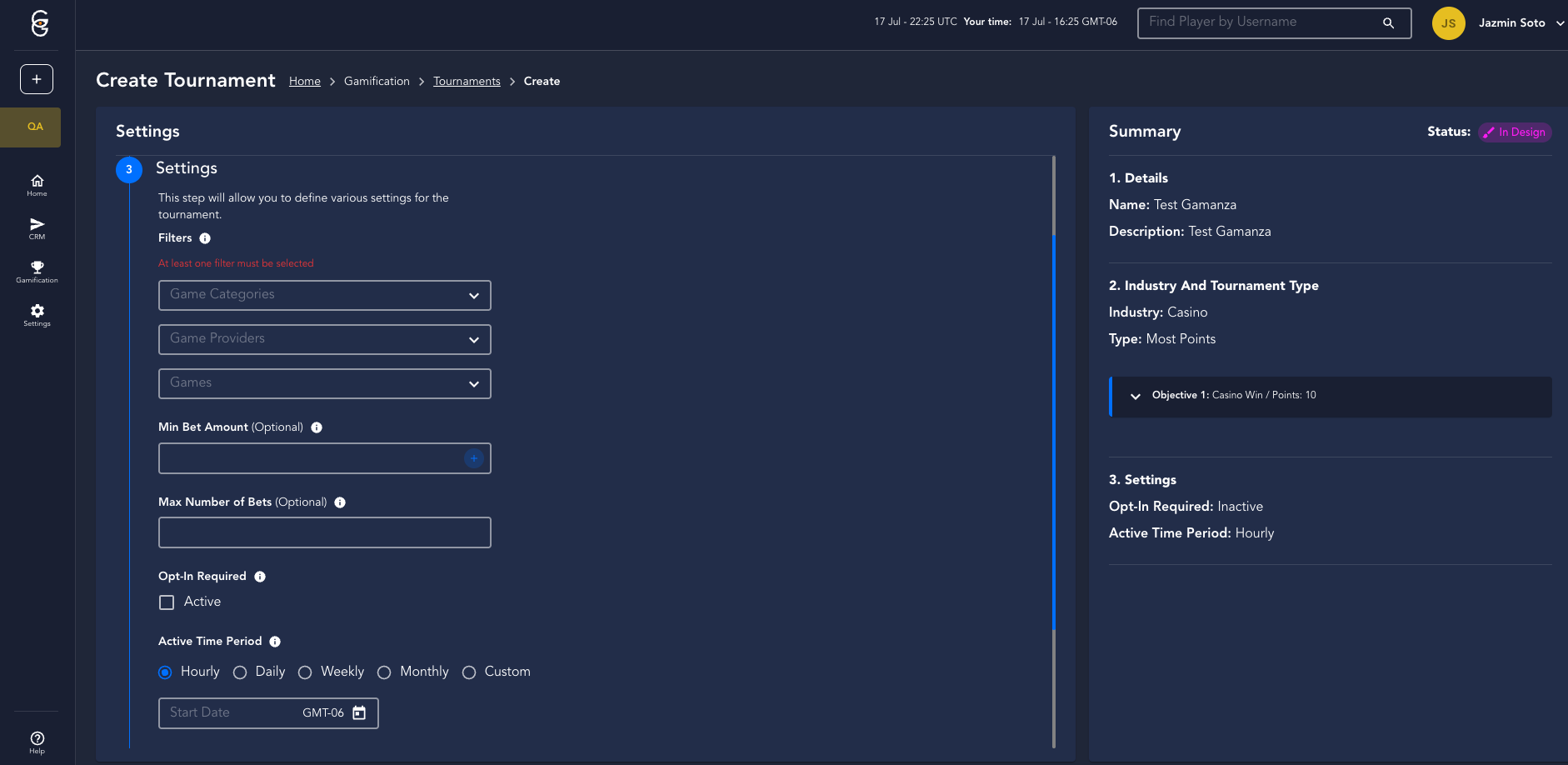
Task: Open Gamification via the trophy icon
Action: pyautogui.click(x=37, y=271)
